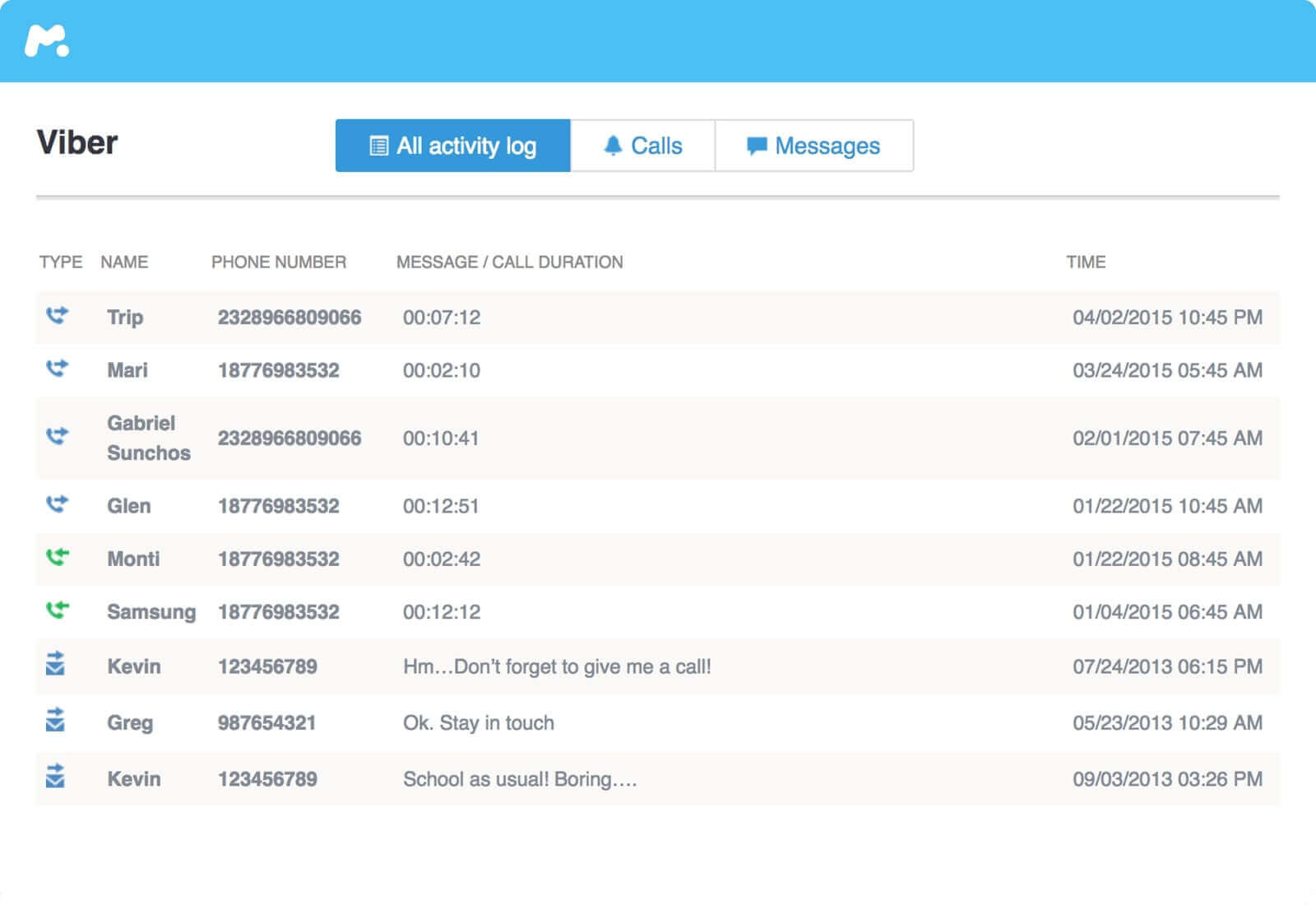
Task: Click message 'Ok. Stay in touch'
Action: click(x=479, y=723)
